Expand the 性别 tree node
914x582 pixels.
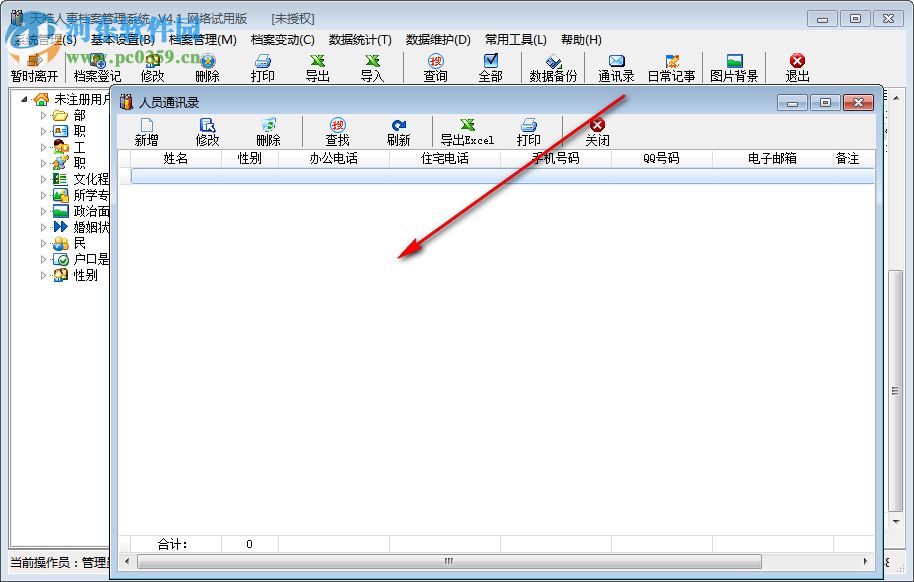coord(43,275)
